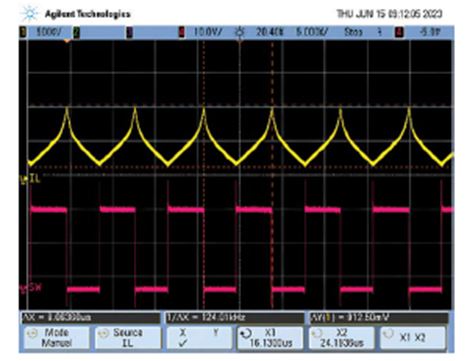
Task: Click the sun-shaped delay icon in status bar
Action: tap(239, 32)
